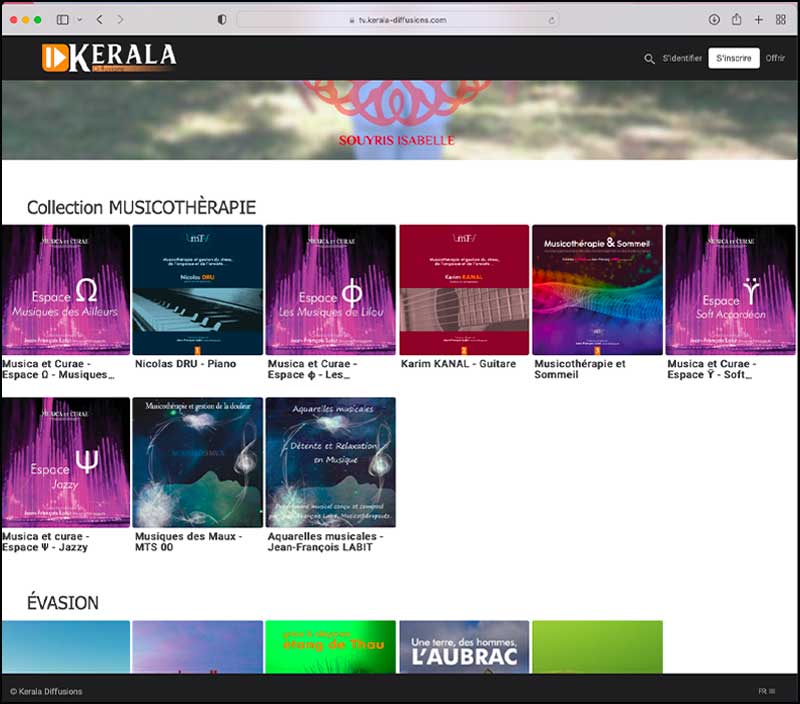The width and height of the screenshot is (800, 704).
Task: Open the Espace Ω Musiques des Ailleurs thumbnail
Action: click(66, 290)
